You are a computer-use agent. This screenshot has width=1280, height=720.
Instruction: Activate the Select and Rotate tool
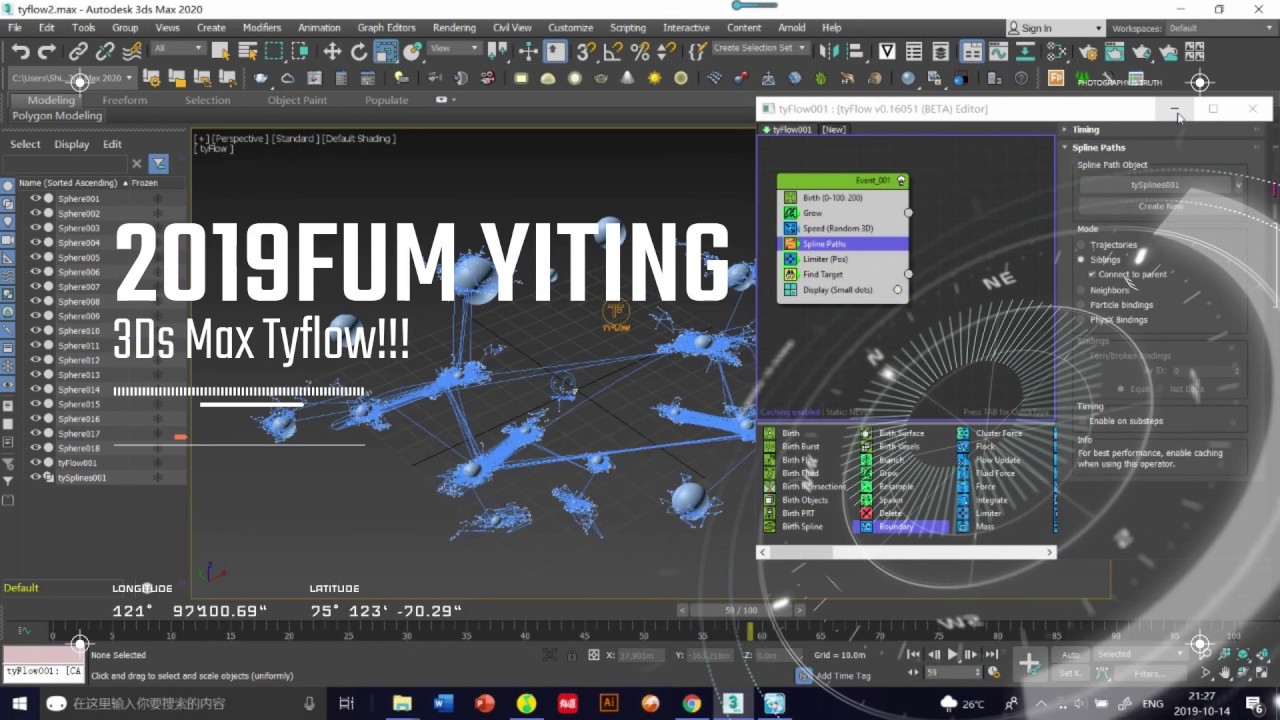[x=358, y=51]
